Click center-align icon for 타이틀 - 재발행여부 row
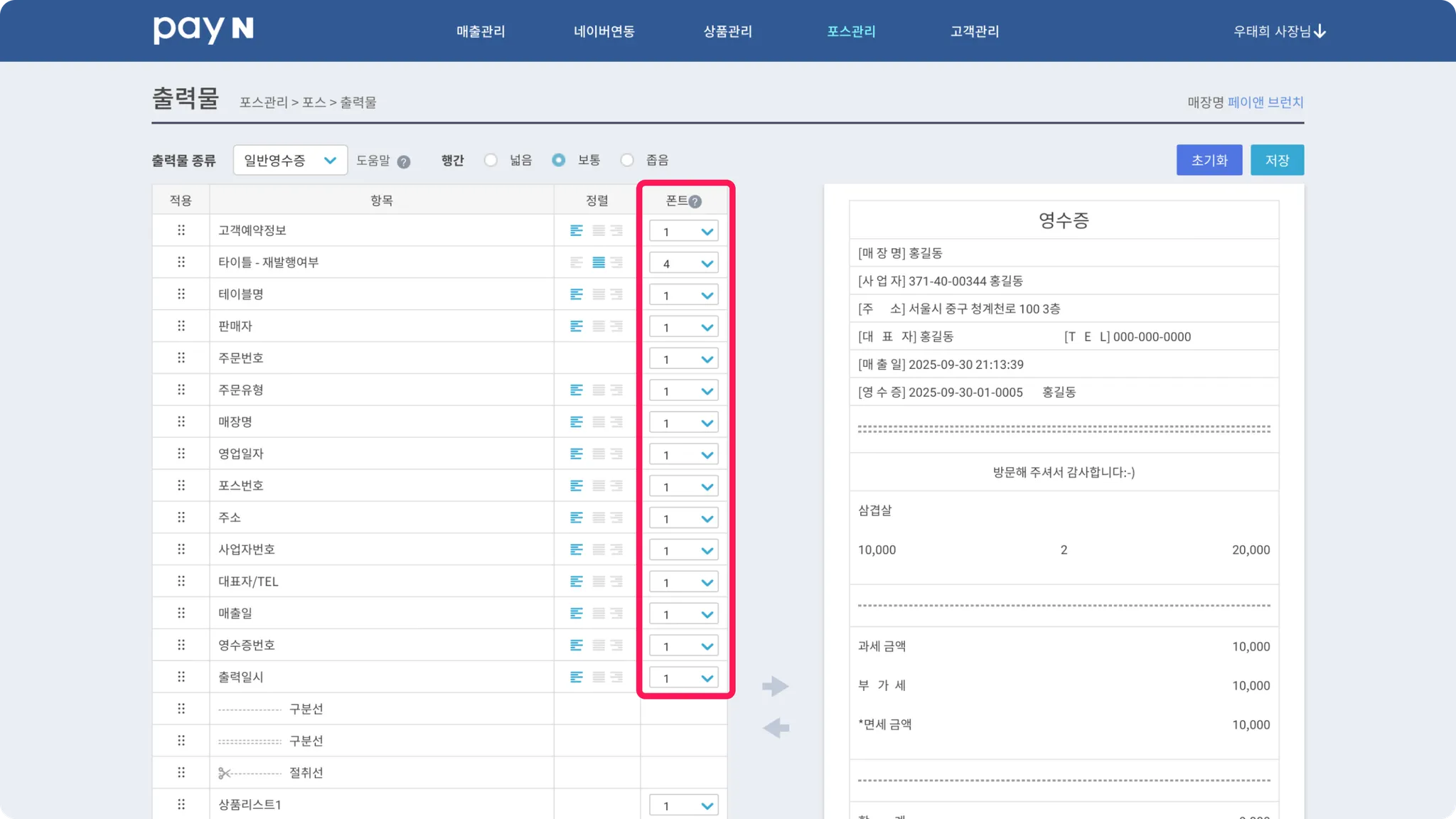1456x819 pixels. point(599,262)
